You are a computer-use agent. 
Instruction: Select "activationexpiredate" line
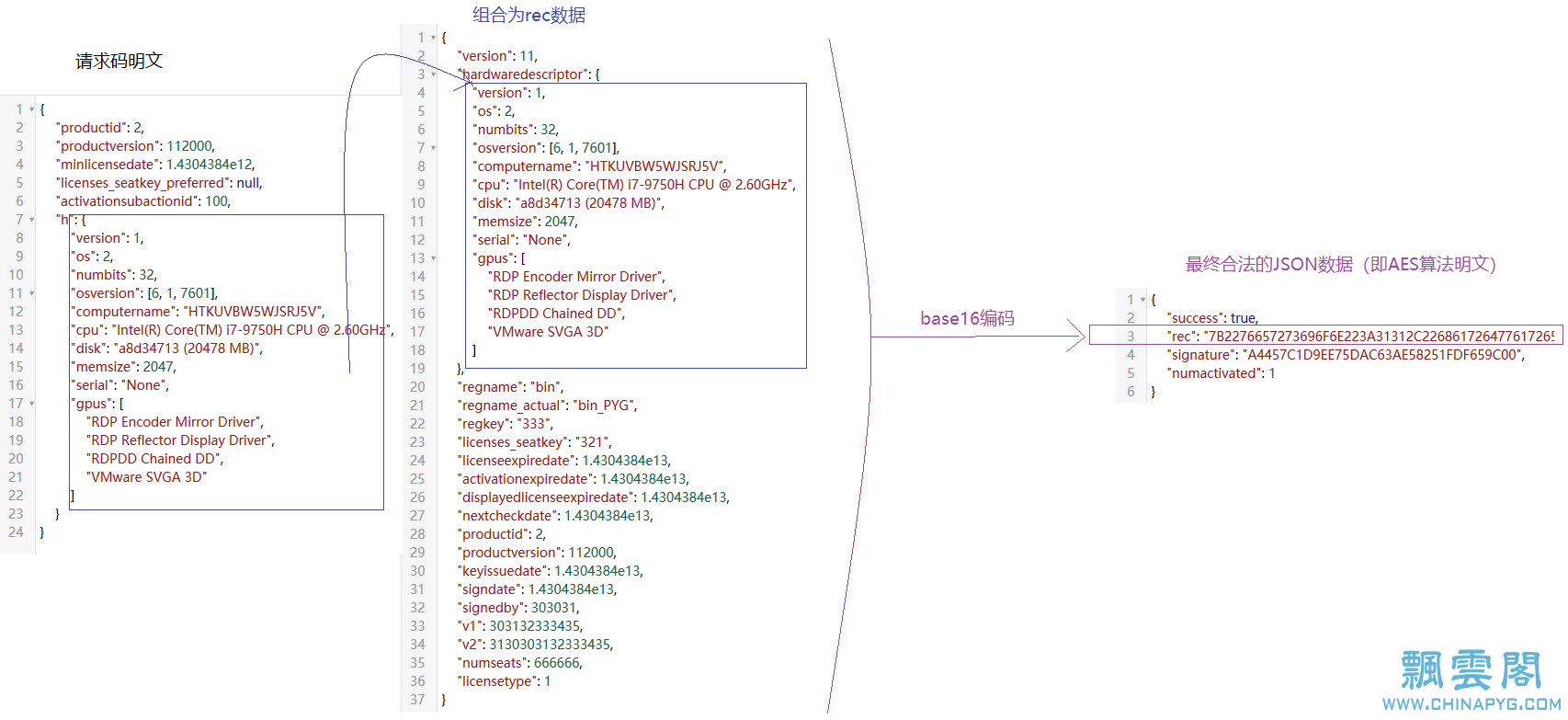click(x=574, y=479)
